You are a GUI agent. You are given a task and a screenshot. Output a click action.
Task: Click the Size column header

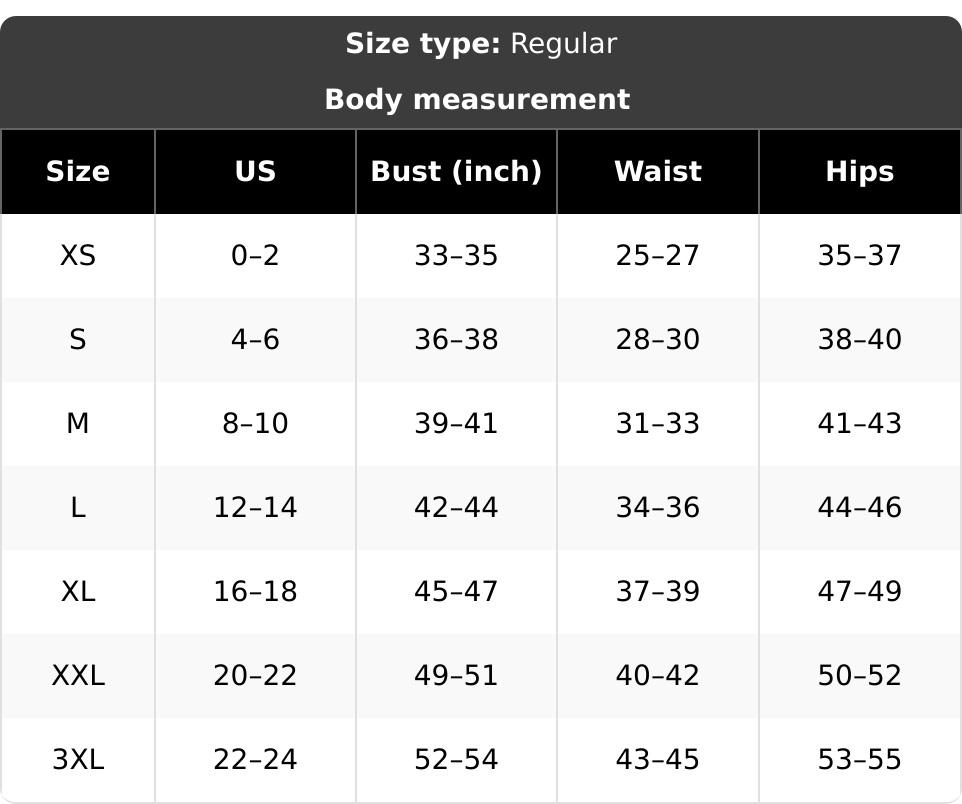(x=78, y=171)
